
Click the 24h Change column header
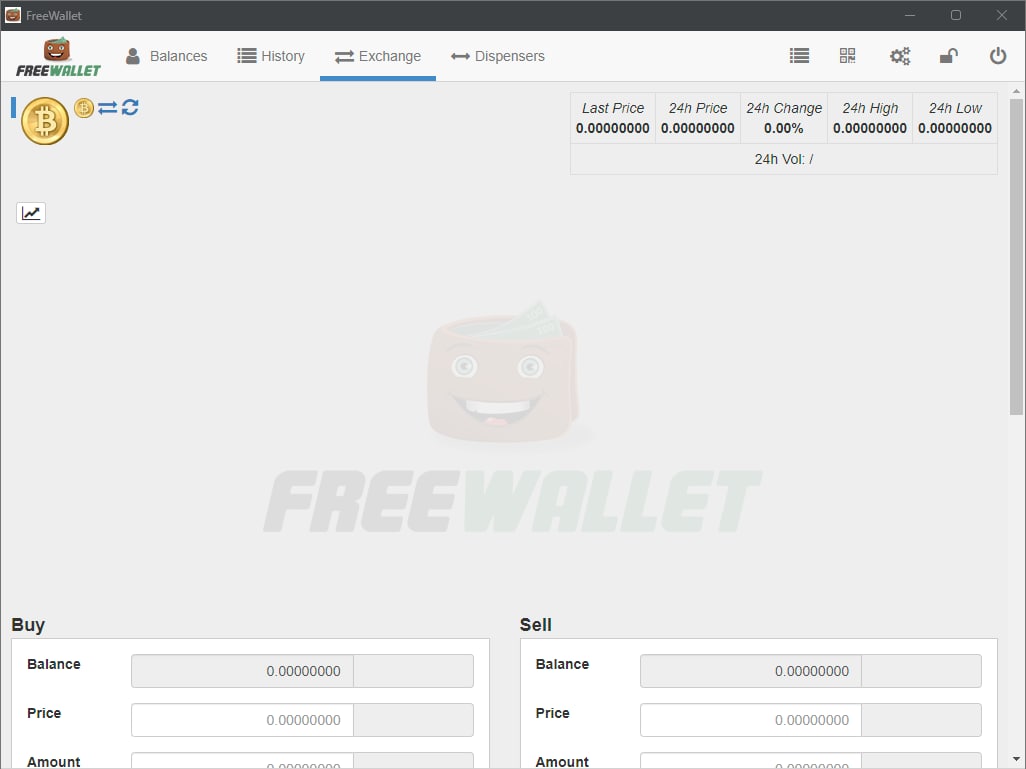[x=784, y=108]
